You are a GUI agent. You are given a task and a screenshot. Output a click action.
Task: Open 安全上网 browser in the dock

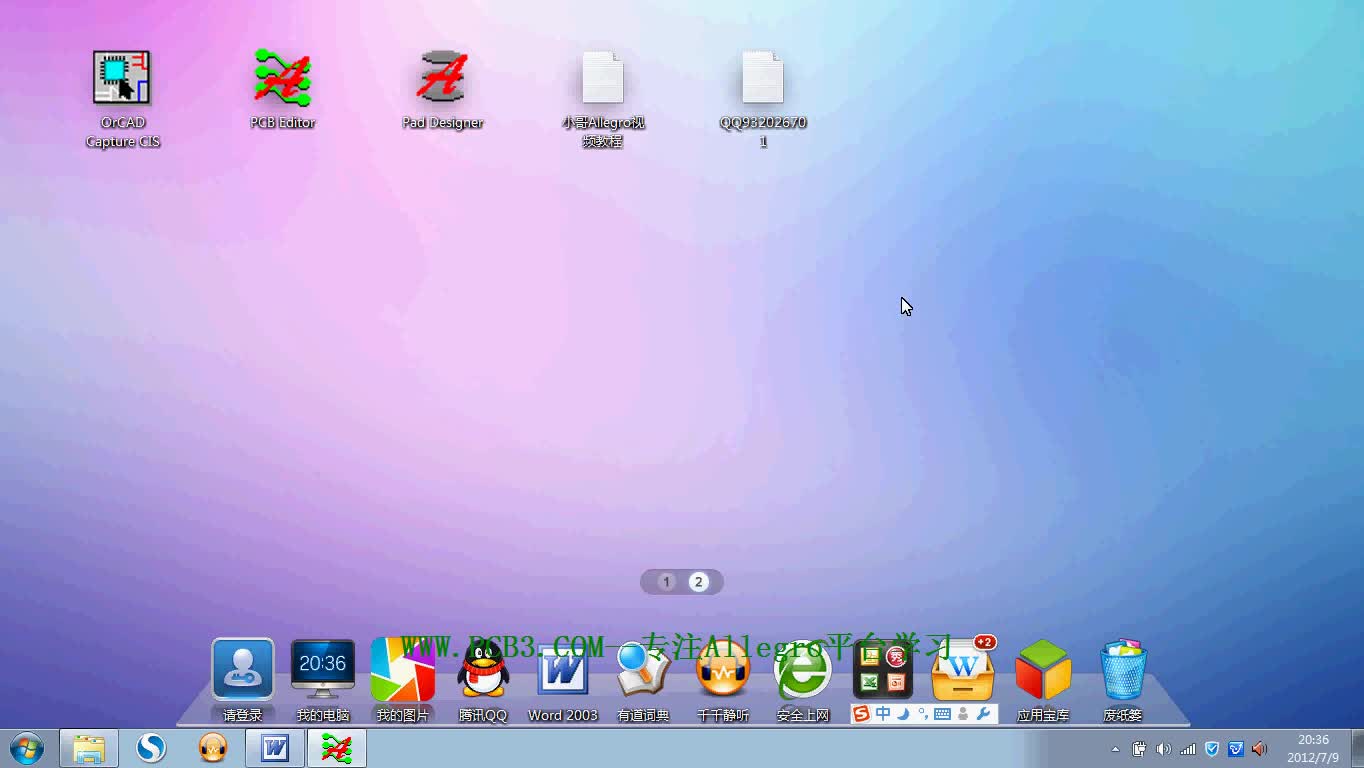pyautogui.click(x=803, y=680)
